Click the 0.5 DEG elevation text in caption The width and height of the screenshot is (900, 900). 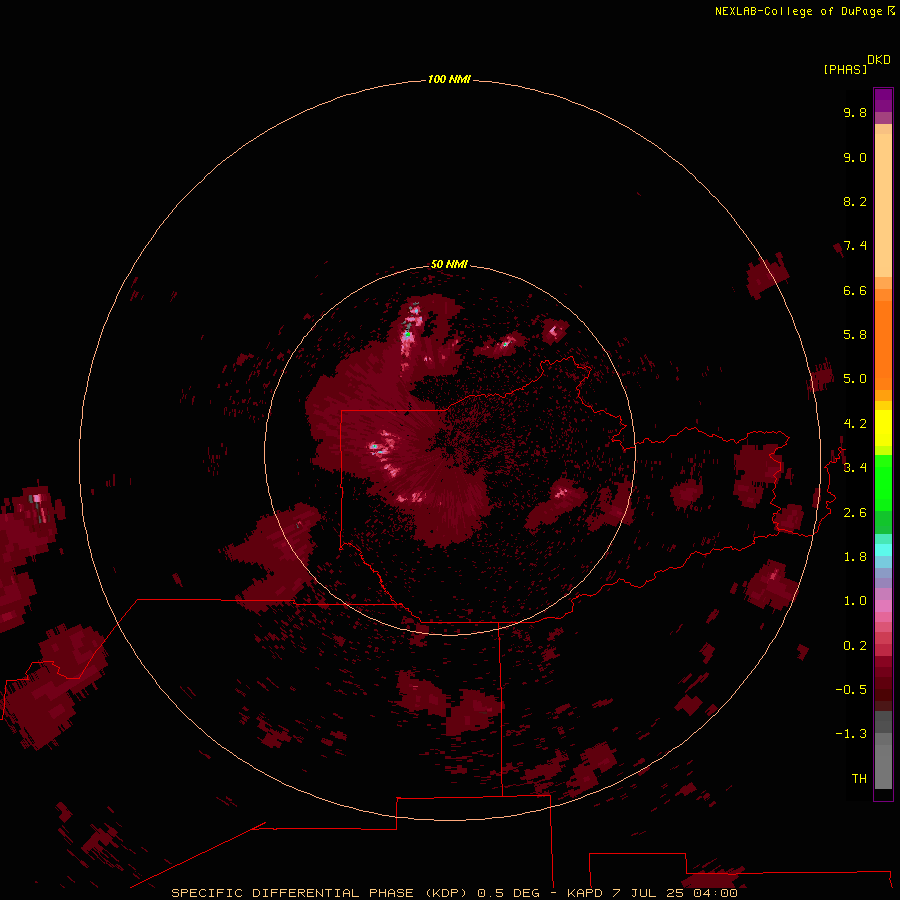[509, 893]
